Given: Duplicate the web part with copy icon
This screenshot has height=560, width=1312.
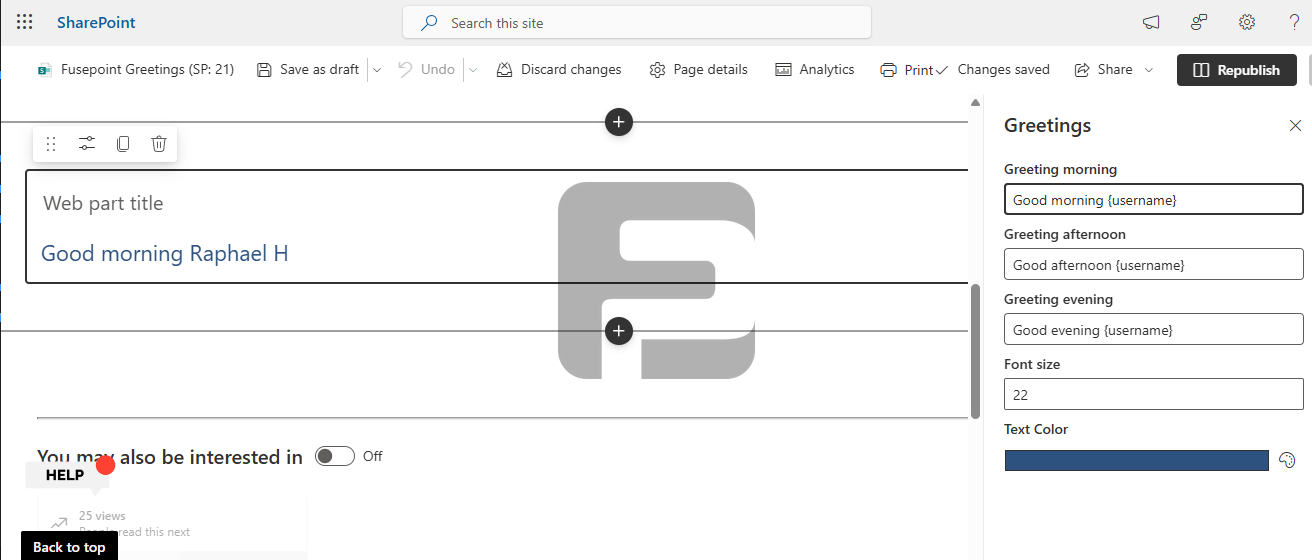Looking at the screenshot, I should pos(123,144).
